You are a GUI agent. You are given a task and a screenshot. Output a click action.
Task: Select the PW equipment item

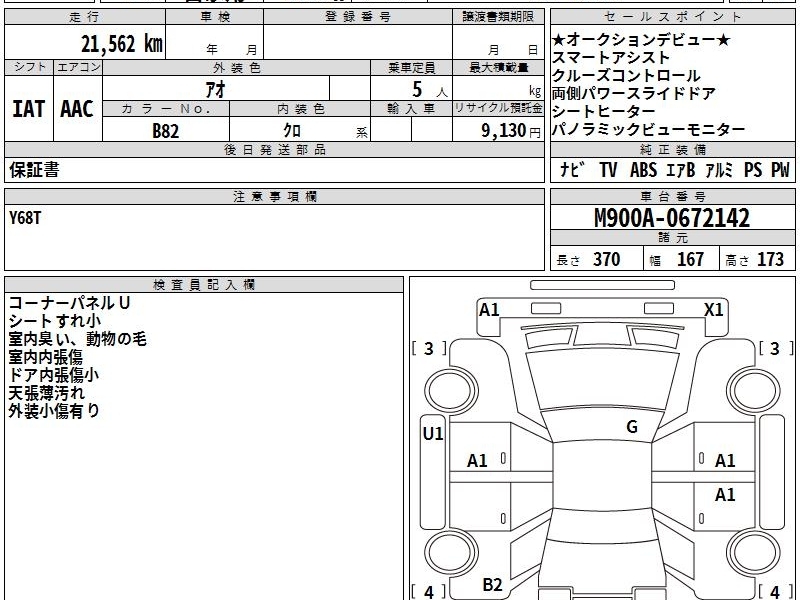point(780,169)
